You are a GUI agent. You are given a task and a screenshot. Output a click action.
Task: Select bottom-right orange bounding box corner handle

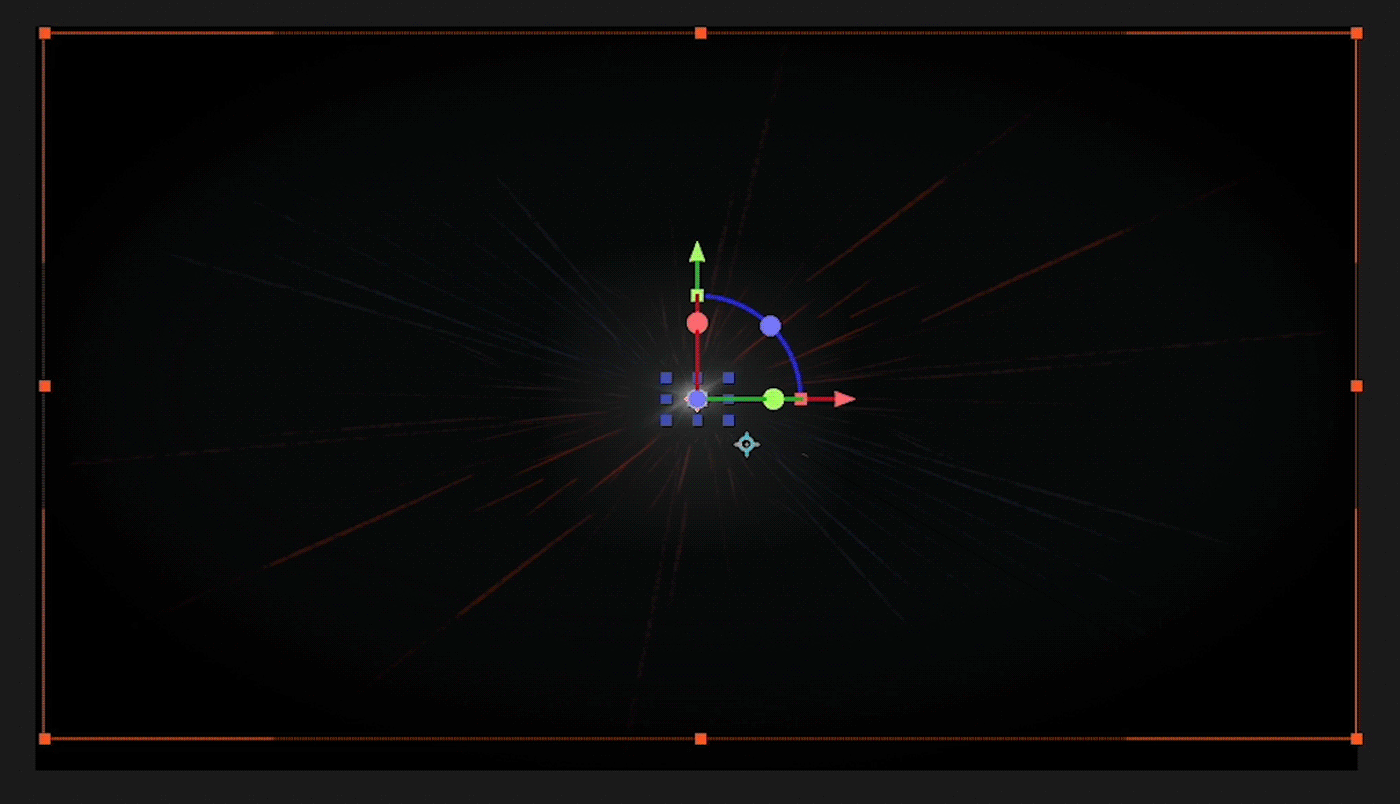[x=1356, y=739]
